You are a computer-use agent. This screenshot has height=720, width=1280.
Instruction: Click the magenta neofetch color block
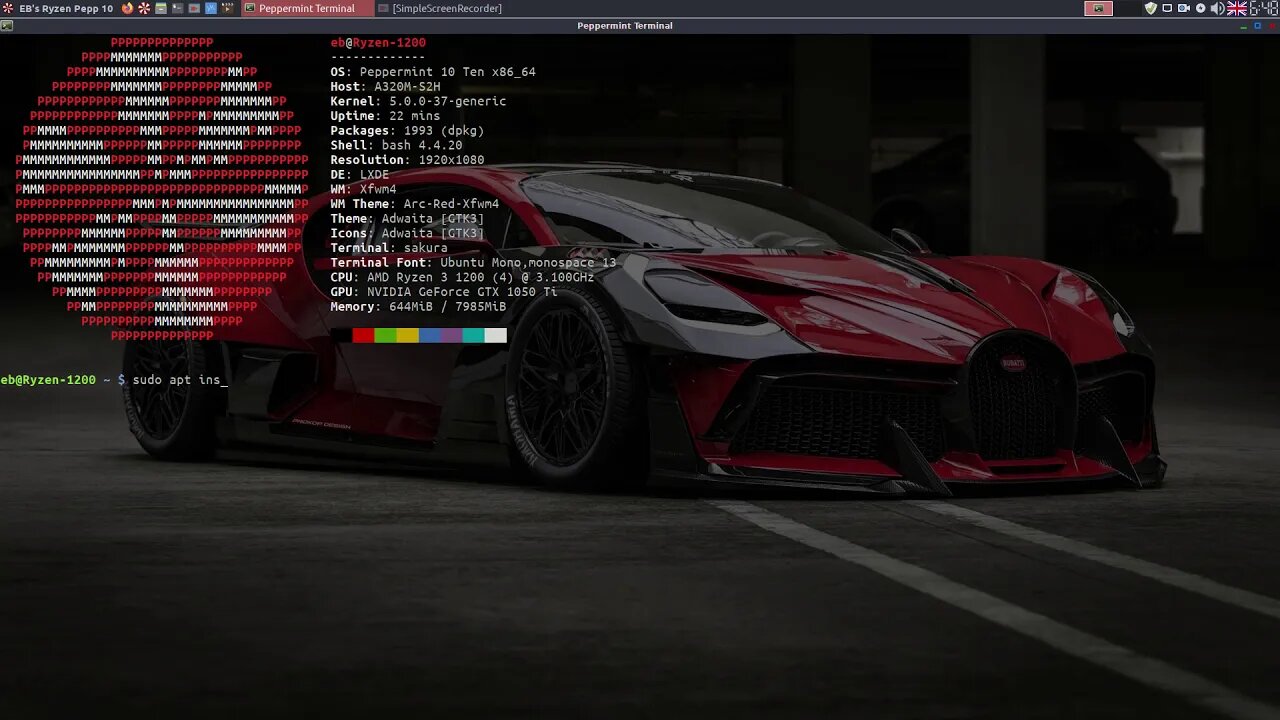pyautogui.click(x=452, y=335)
